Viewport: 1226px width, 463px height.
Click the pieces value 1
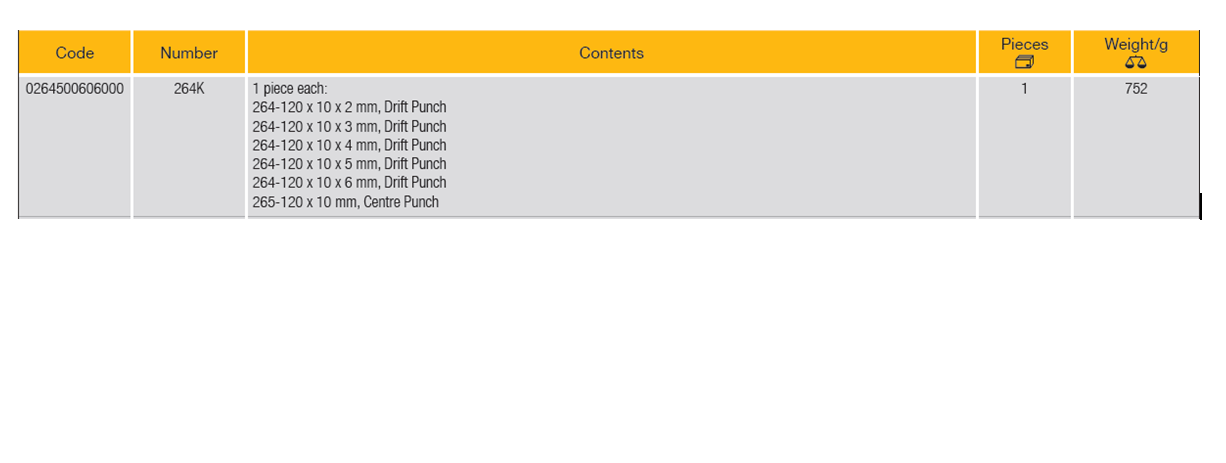coord(1024,88)
